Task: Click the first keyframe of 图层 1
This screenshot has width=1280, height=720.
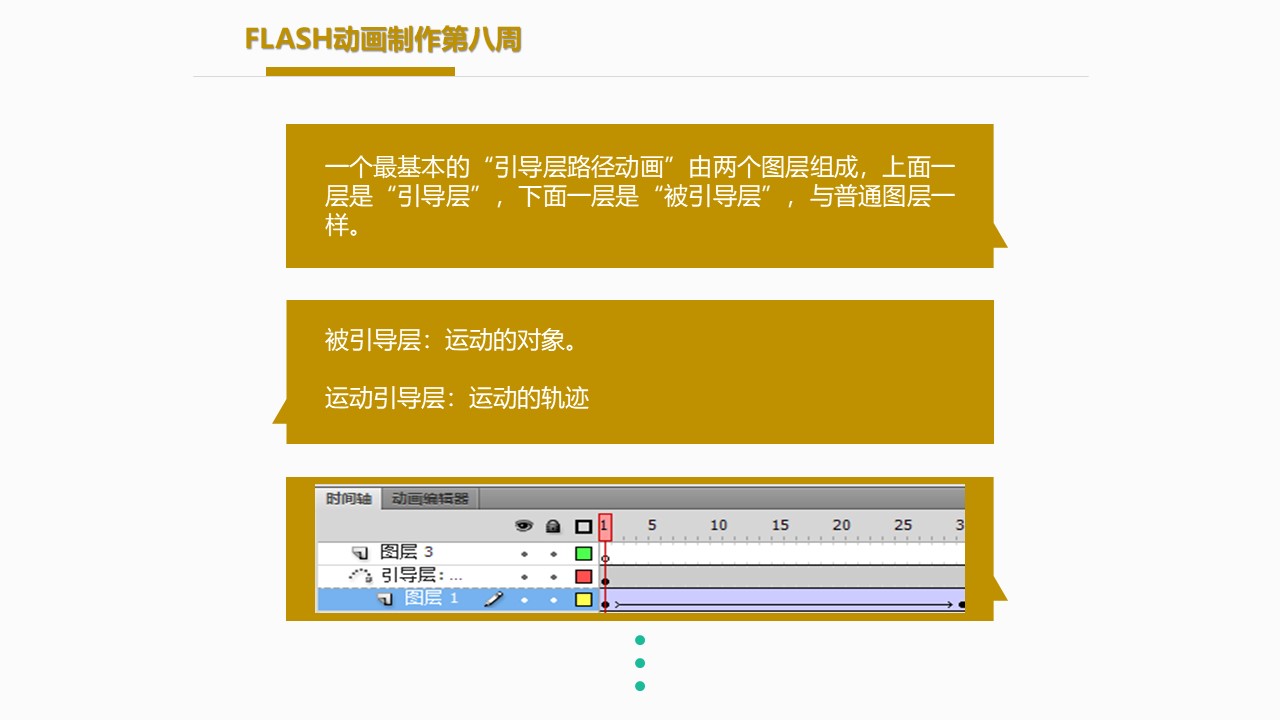Action: (x=605, y=604)
